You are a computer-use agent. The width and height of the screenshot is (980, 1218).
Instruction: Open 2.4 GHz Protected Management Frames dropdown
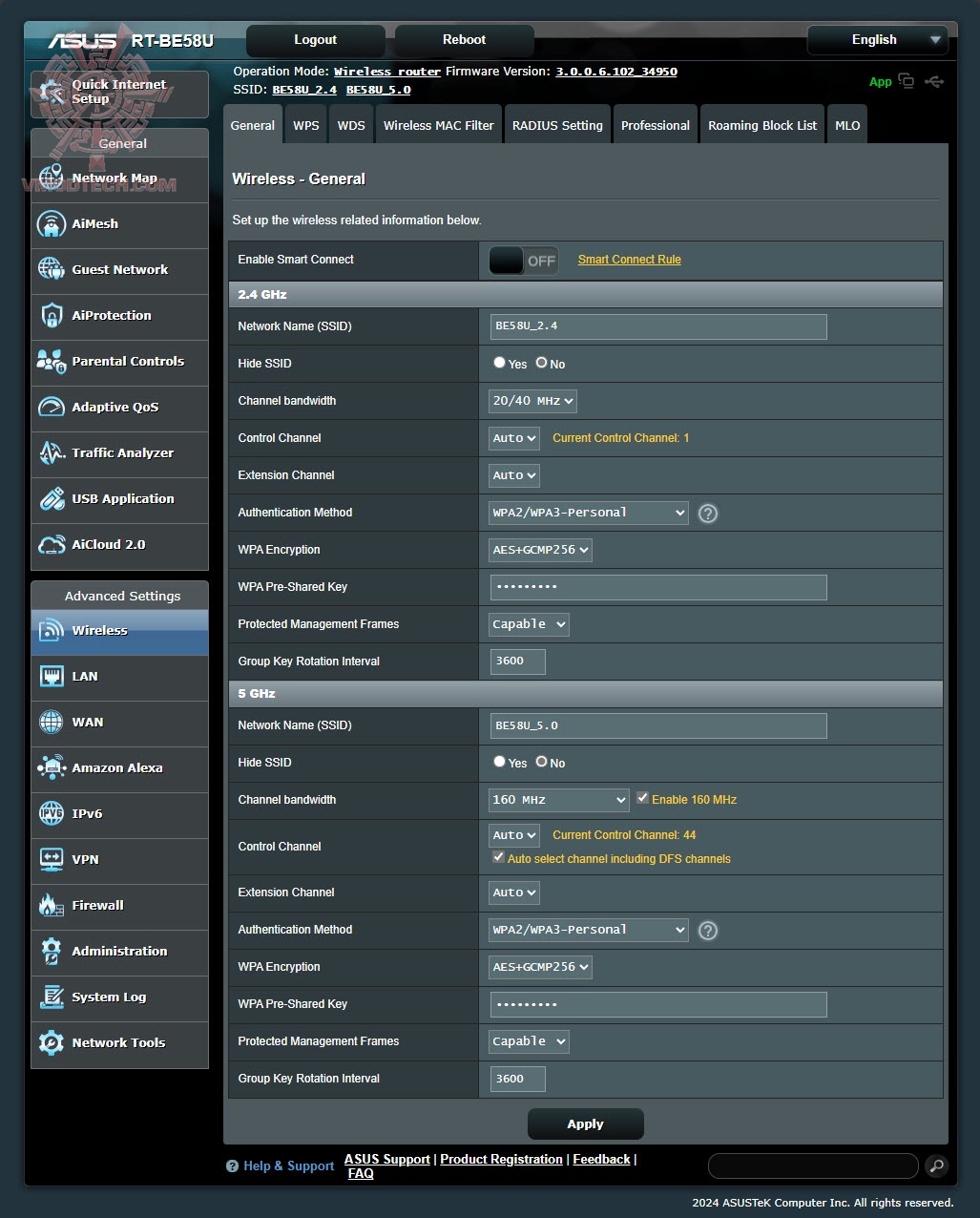tap(529, 624)
